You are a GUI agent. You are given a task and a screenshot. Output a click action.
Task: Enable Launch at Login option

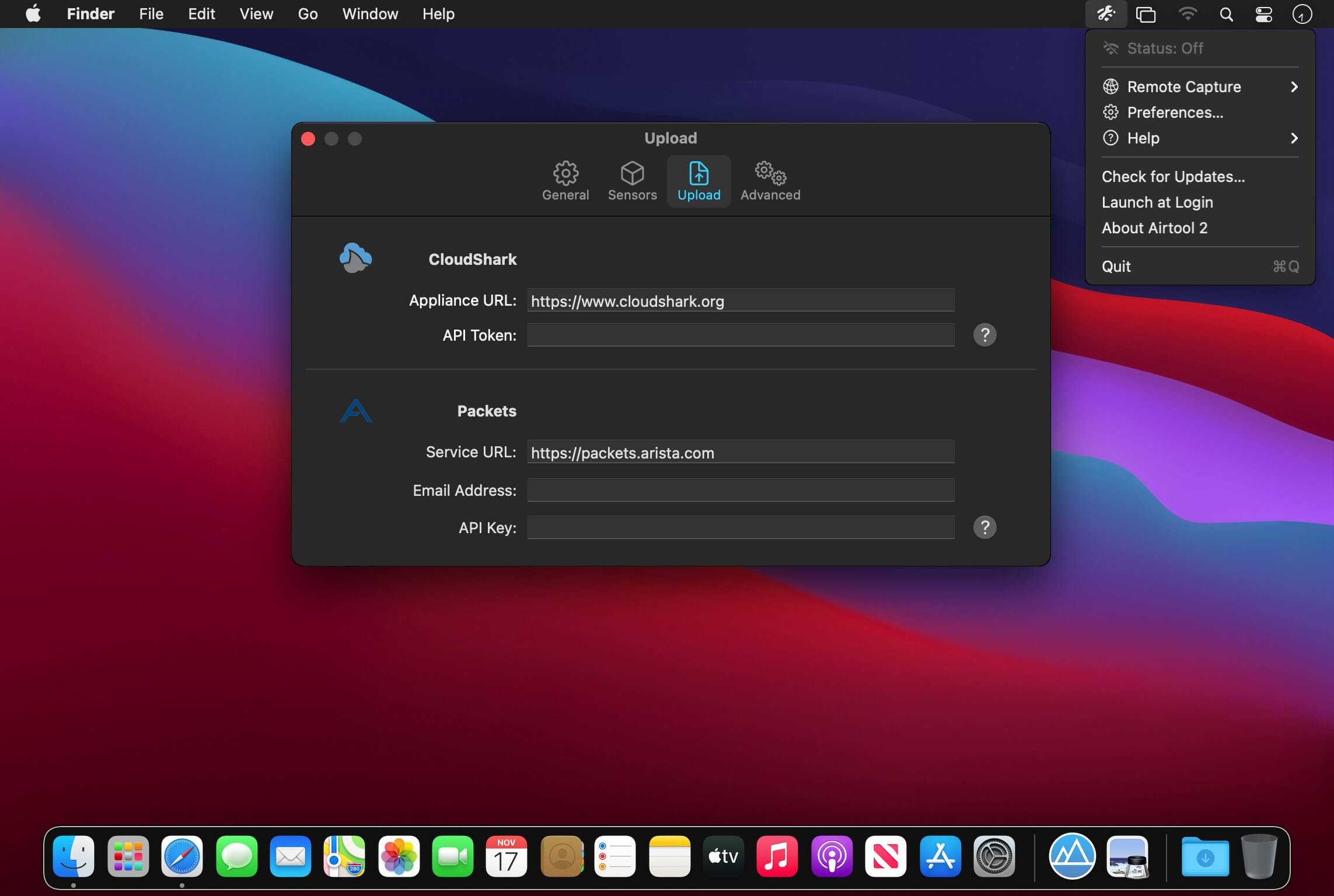[x=1157, y=202]
